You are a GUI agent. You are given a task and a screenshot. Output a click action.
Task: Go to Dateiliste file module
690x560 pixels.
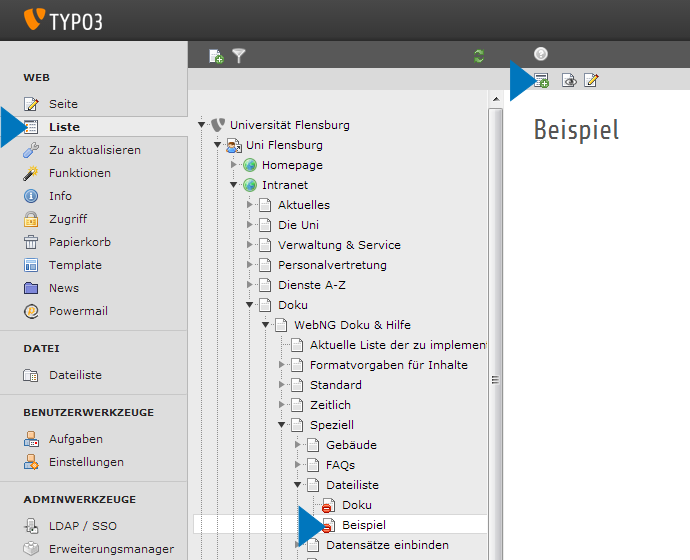click(75, 375)
